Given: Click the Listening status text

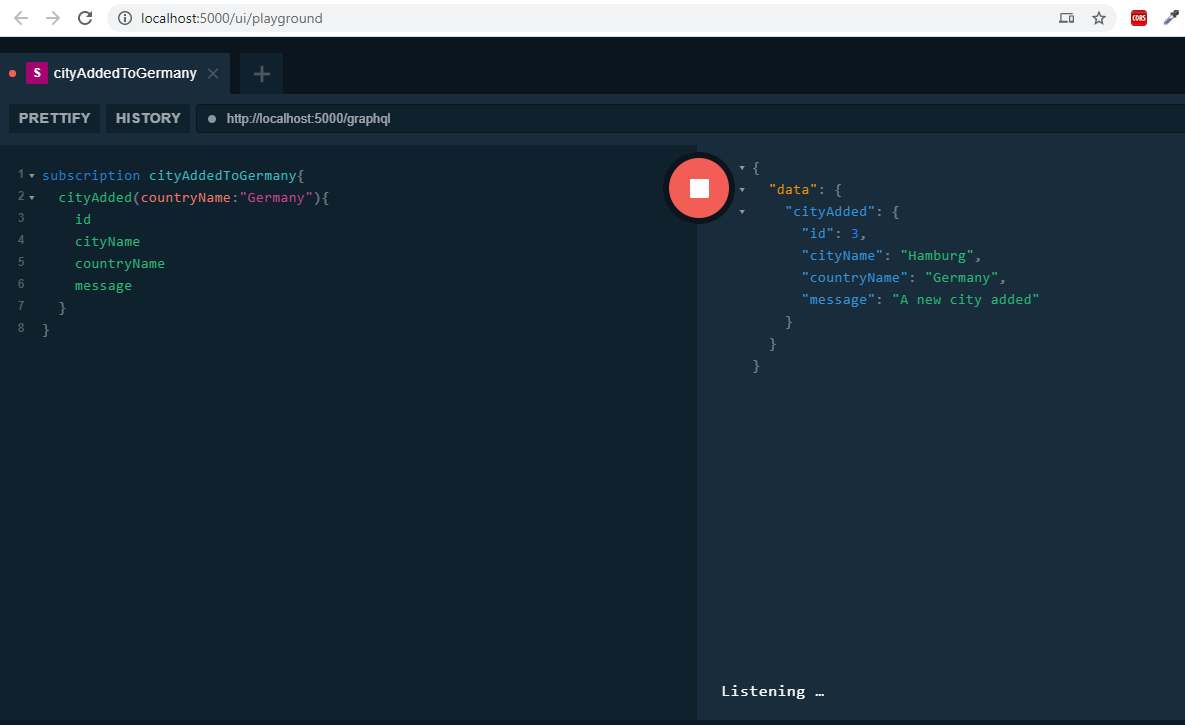Looking at the screenshot, I should (x=772, y=691).
